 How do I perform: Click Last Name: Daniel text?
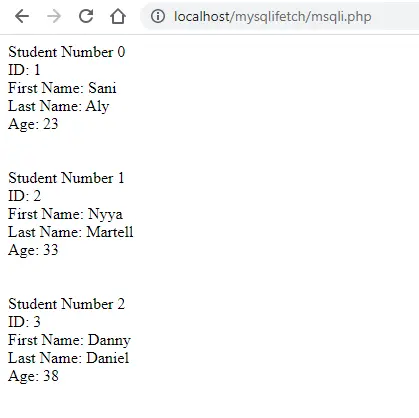coord(69,358)
